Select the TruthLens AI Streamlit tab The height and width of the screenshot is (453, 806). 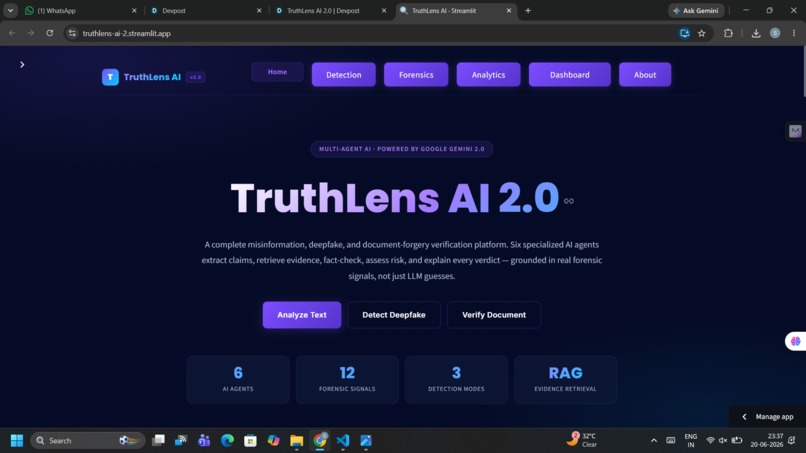tap(456, 10)
